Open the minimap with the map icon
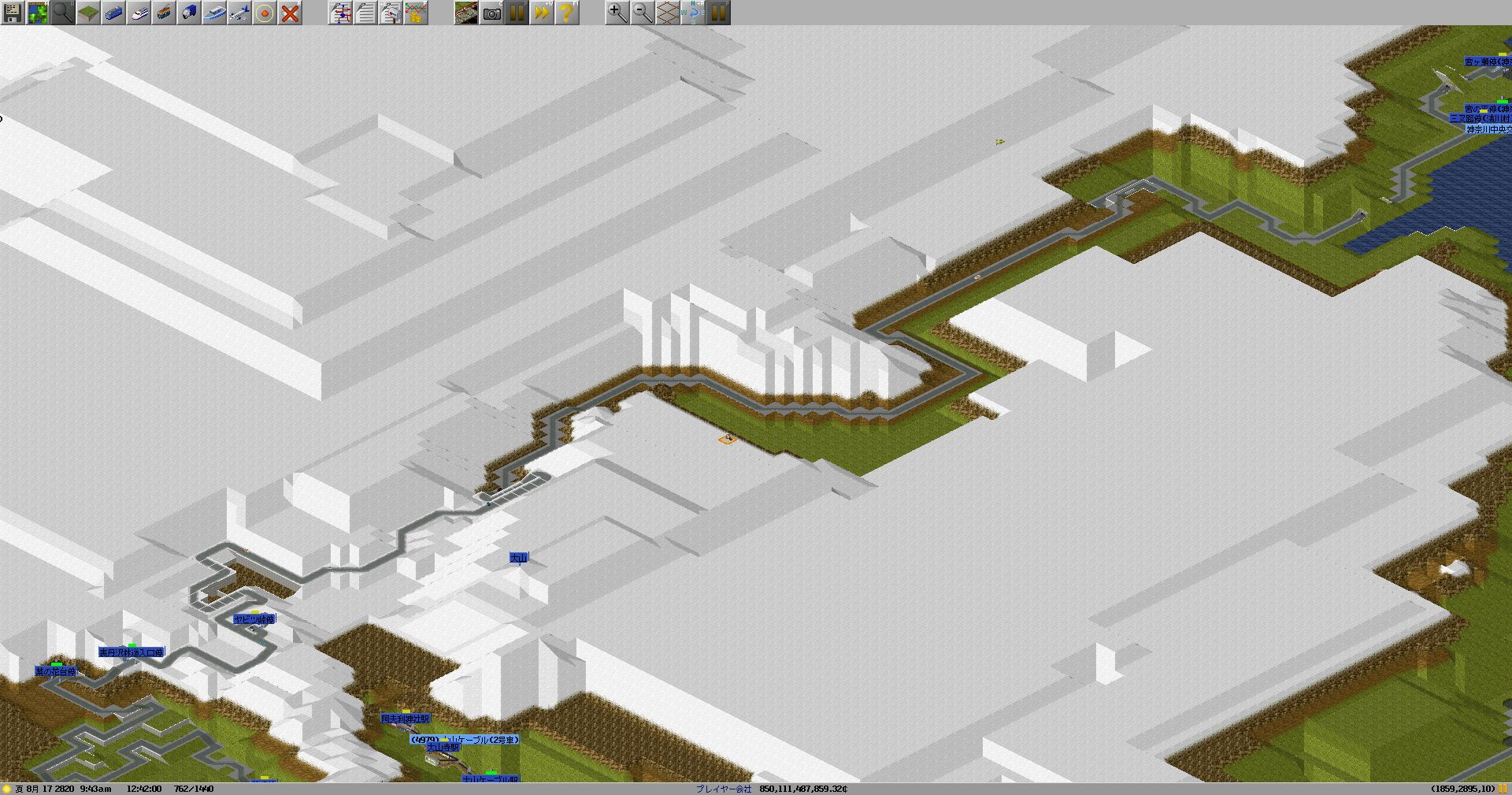Image resolution: width=1512 pixels, height=795 pixels. (x=38, y=13)
